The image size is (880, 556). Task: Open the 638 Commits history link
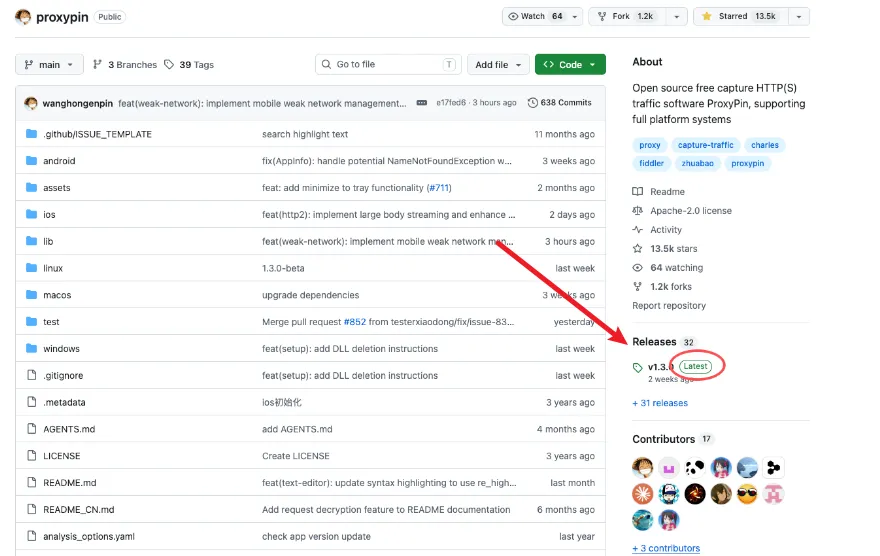pos(560,103)
